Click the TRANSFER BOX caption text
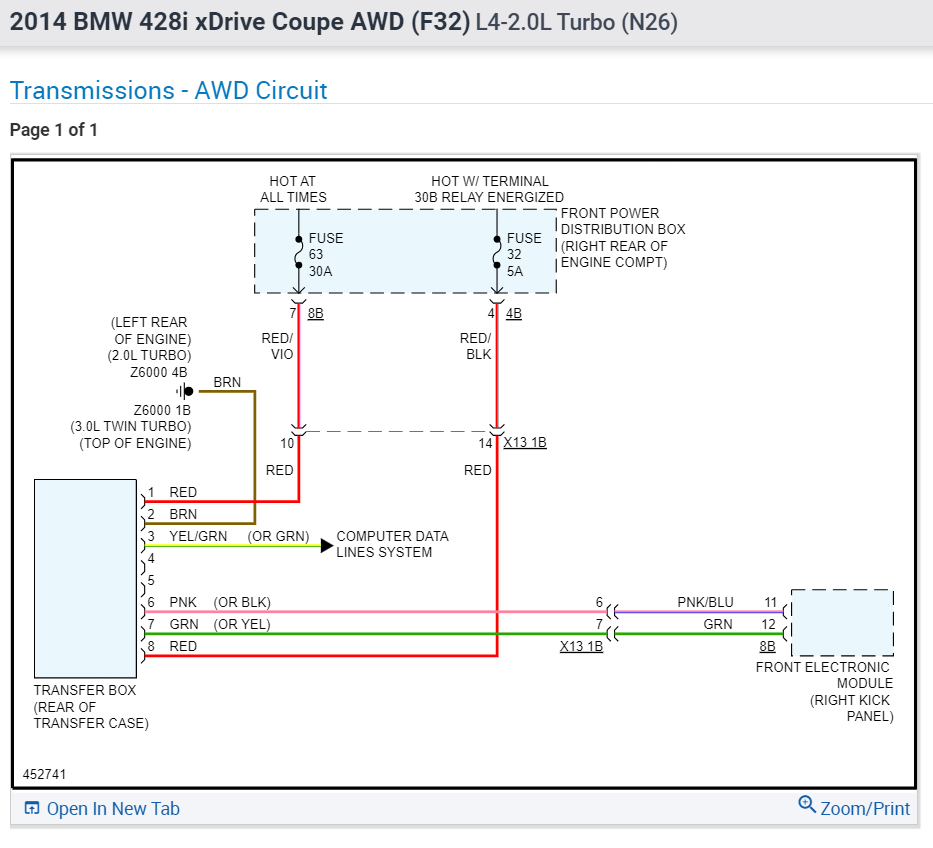 (91, 707)
